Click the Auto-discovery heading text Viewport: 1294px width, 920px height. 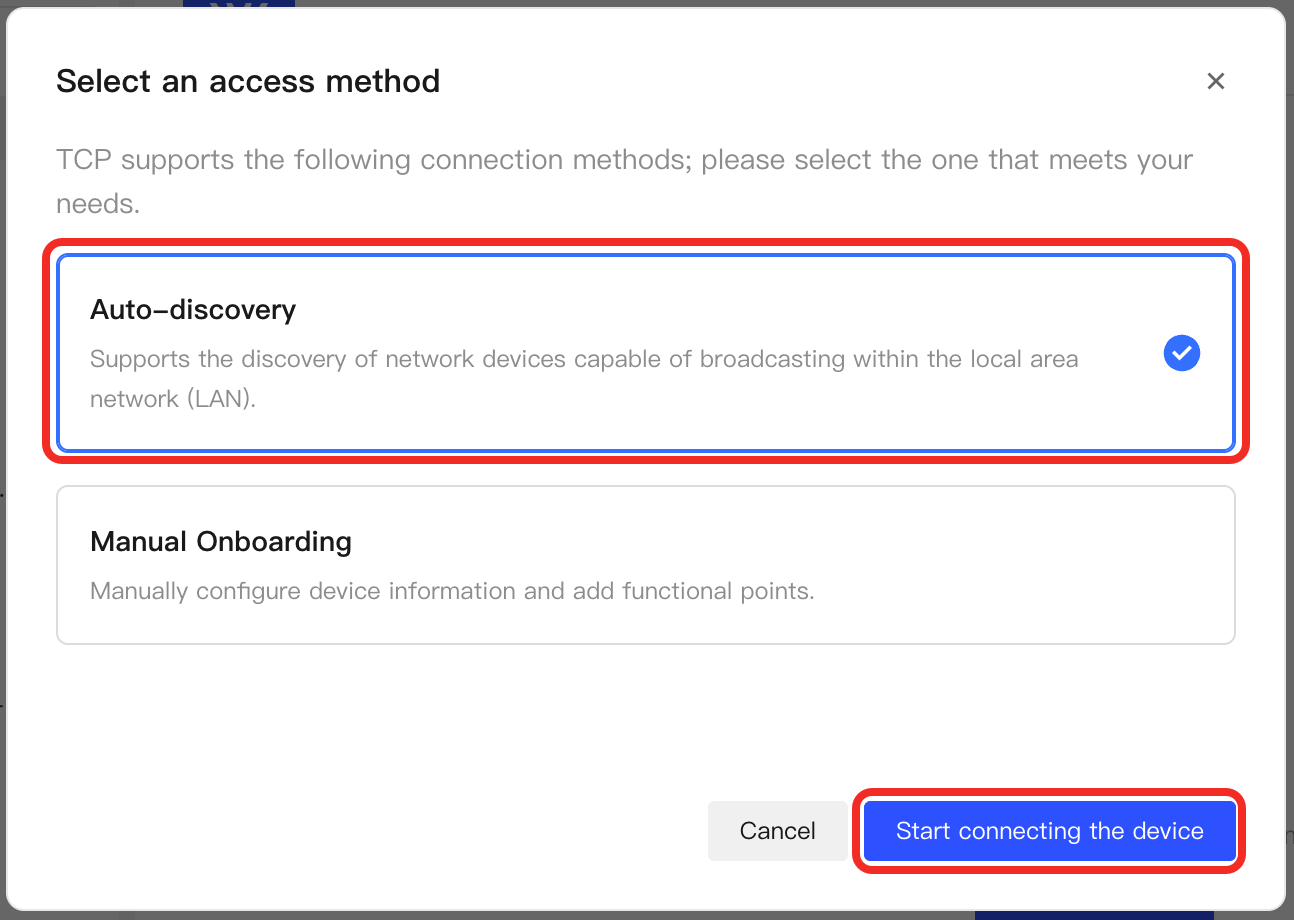point(193,310)
